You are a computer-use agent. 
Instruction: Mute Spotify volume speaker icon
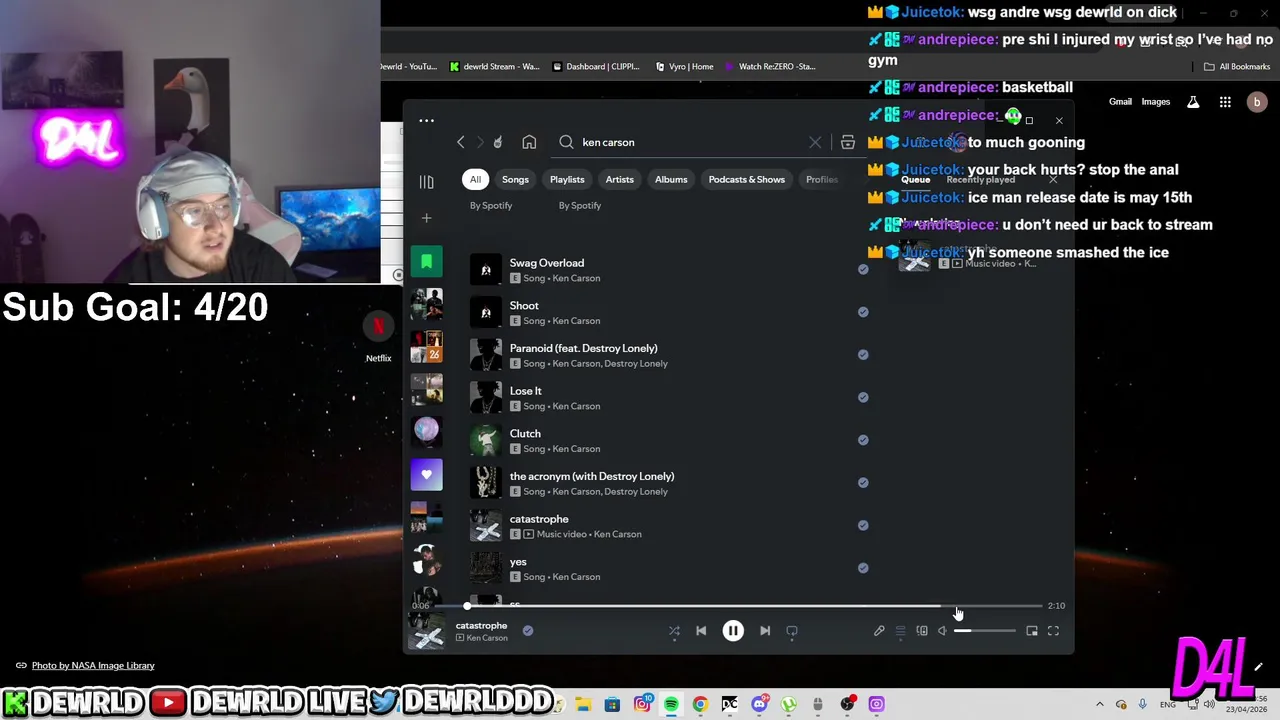[942, 631]
